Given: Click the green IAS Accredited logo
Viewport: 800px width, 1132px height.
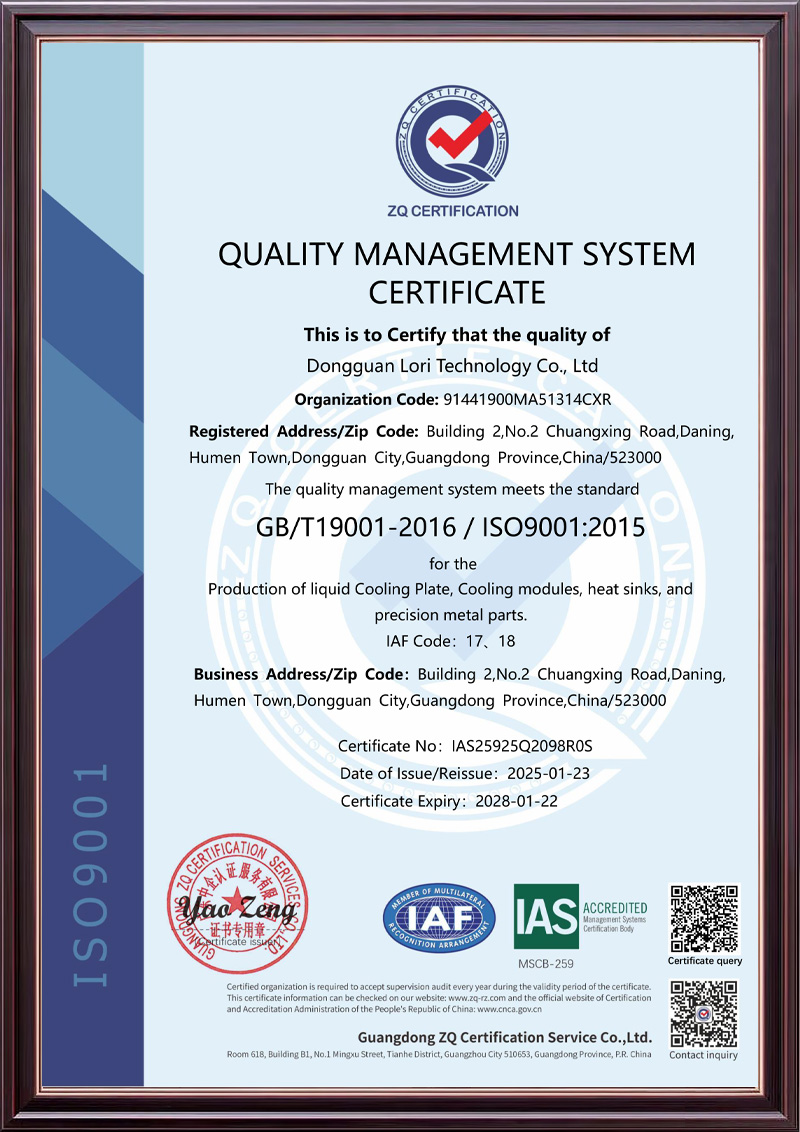Looking at the screenshot, I should [580, 916].
